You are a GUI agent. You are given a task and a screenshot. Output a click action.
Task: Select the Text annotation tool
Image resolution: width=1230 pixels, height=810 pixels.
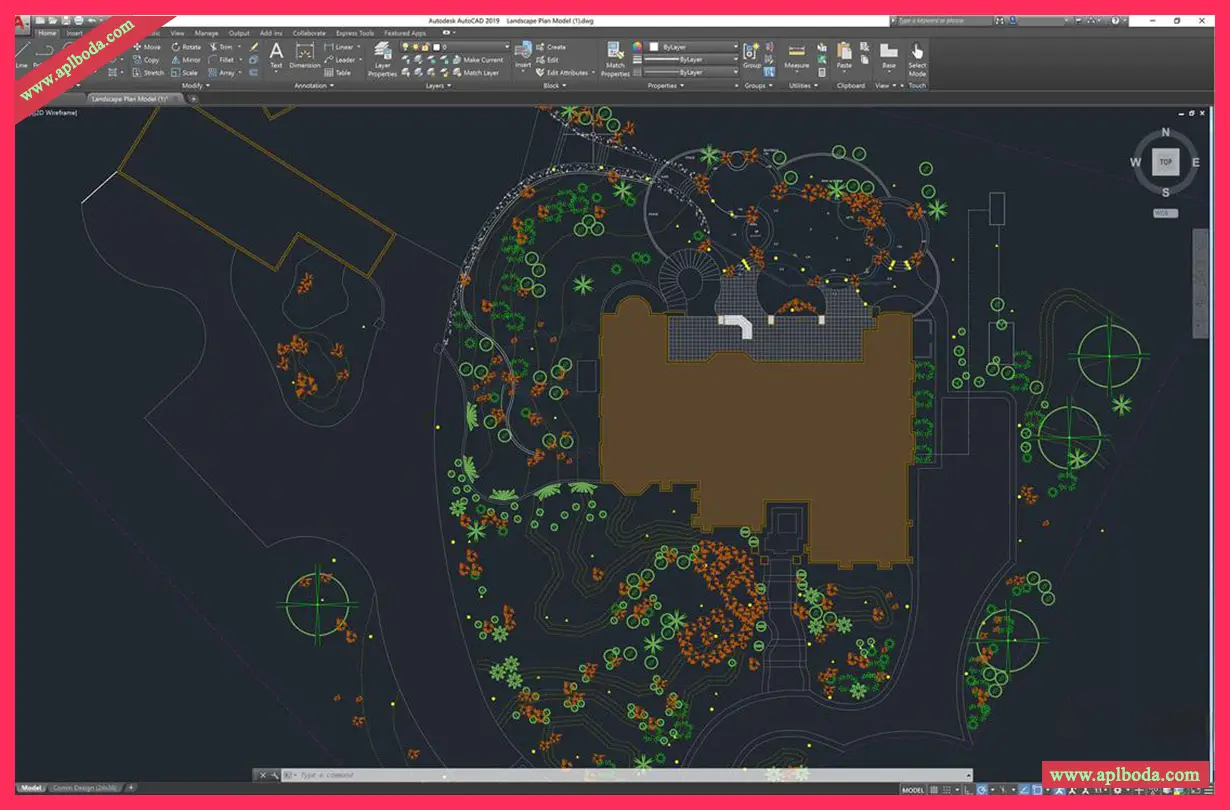276,52
